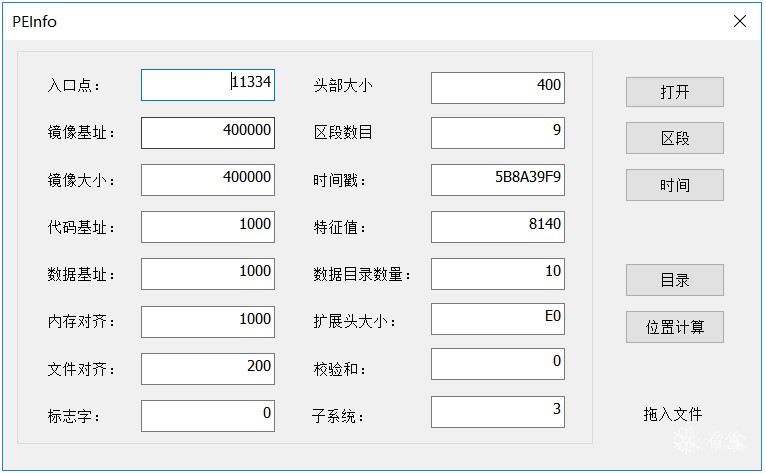This screenshot has height=473, width=766.
Task: Click the 镜像基址 input field
Action: (208, 133)
